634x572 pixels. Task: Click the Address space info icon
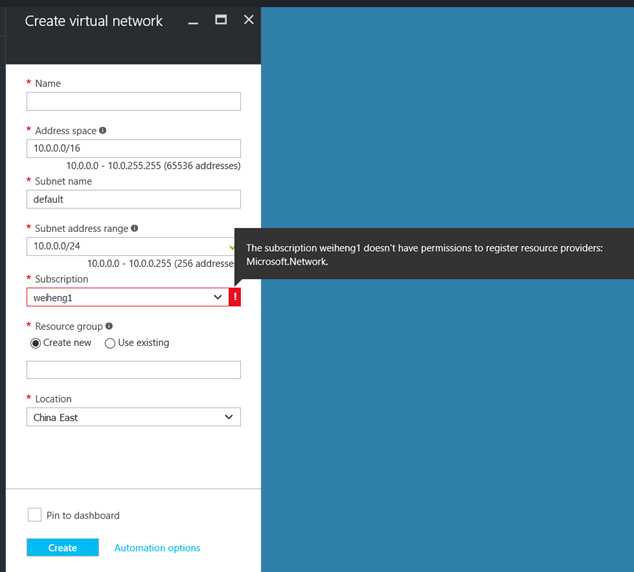[103, 130]
